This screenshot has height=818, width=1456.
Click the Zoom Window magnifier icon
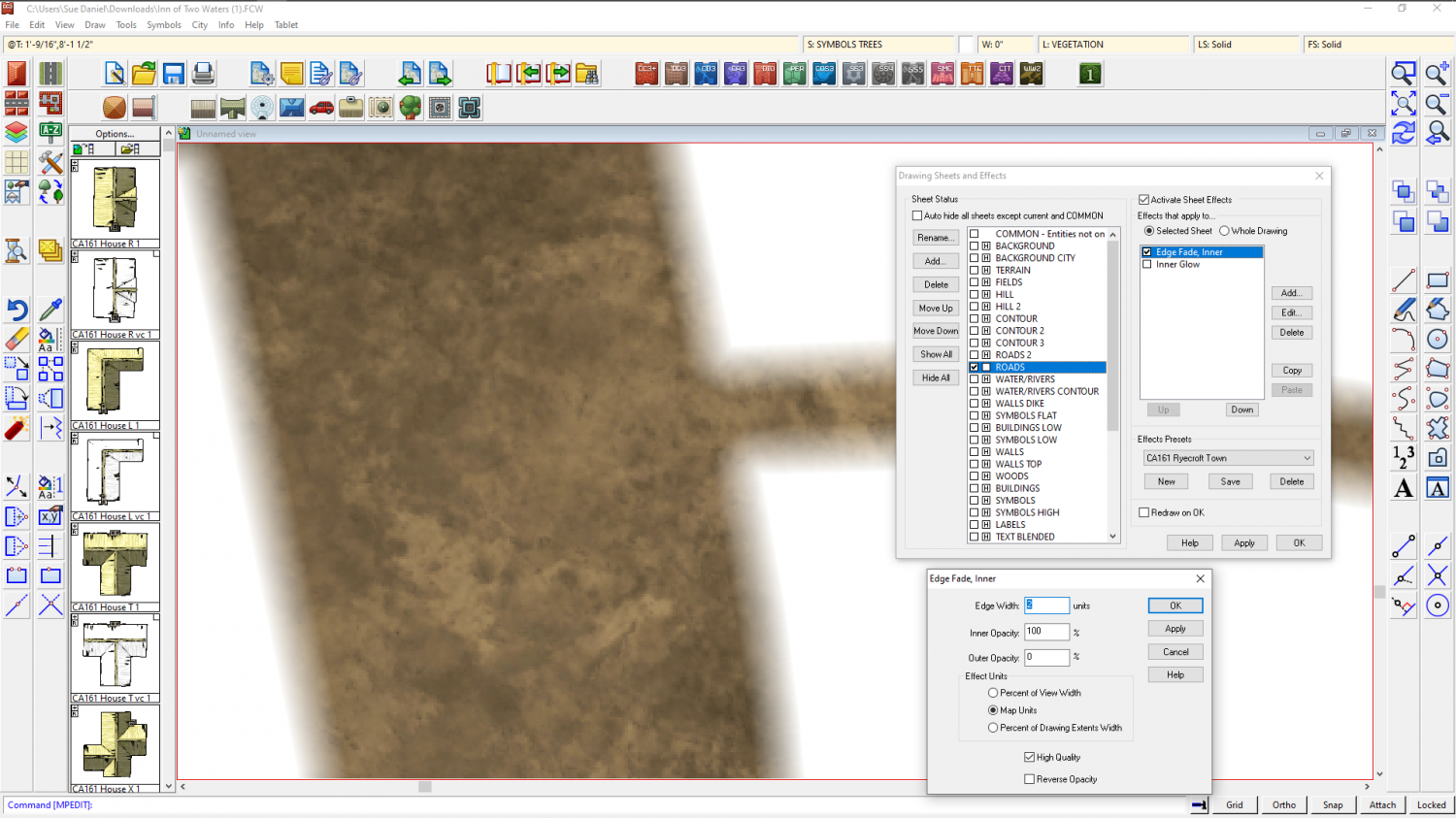click(x=1404, y=74)
